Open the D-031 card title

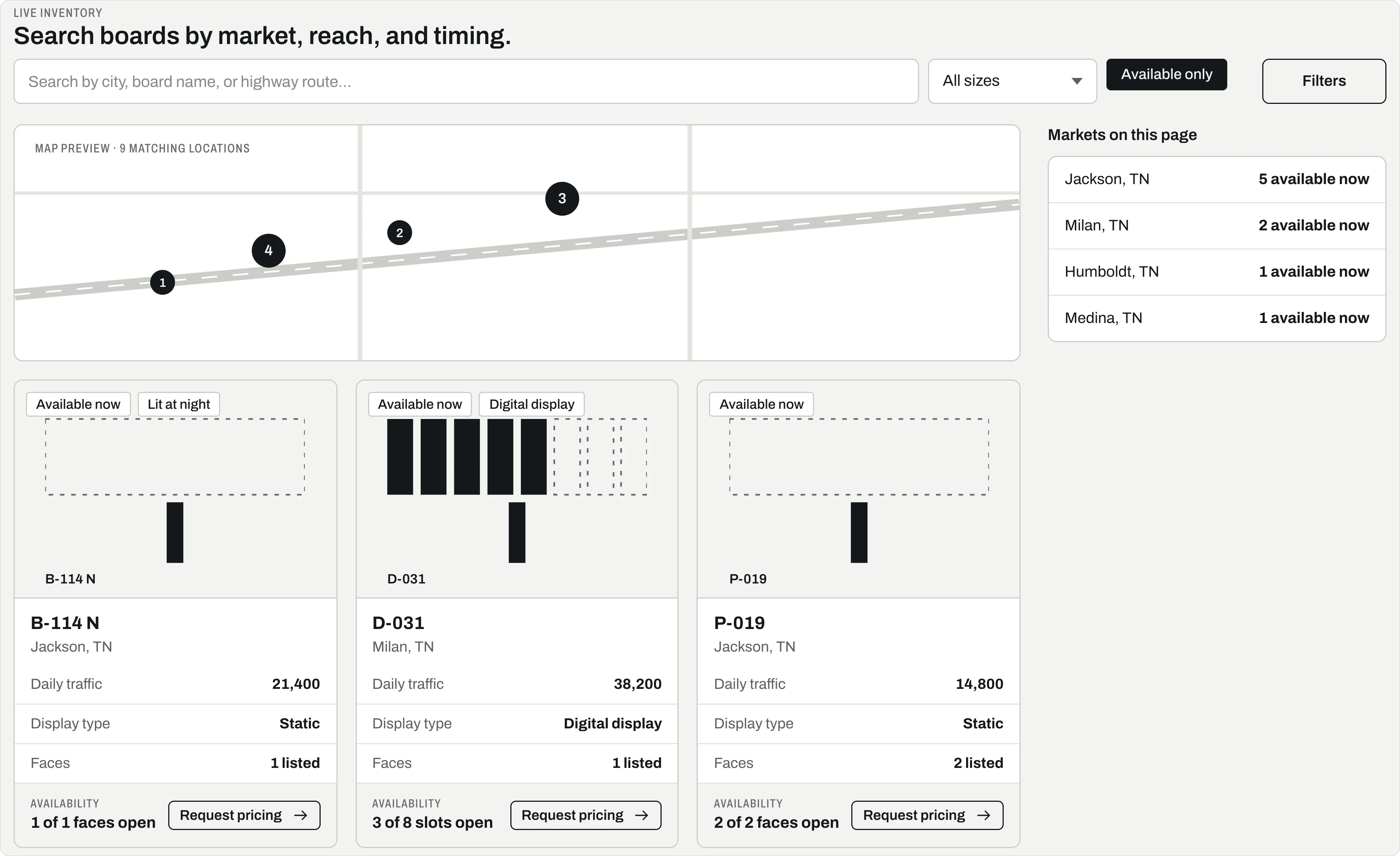tap(398, 623)
